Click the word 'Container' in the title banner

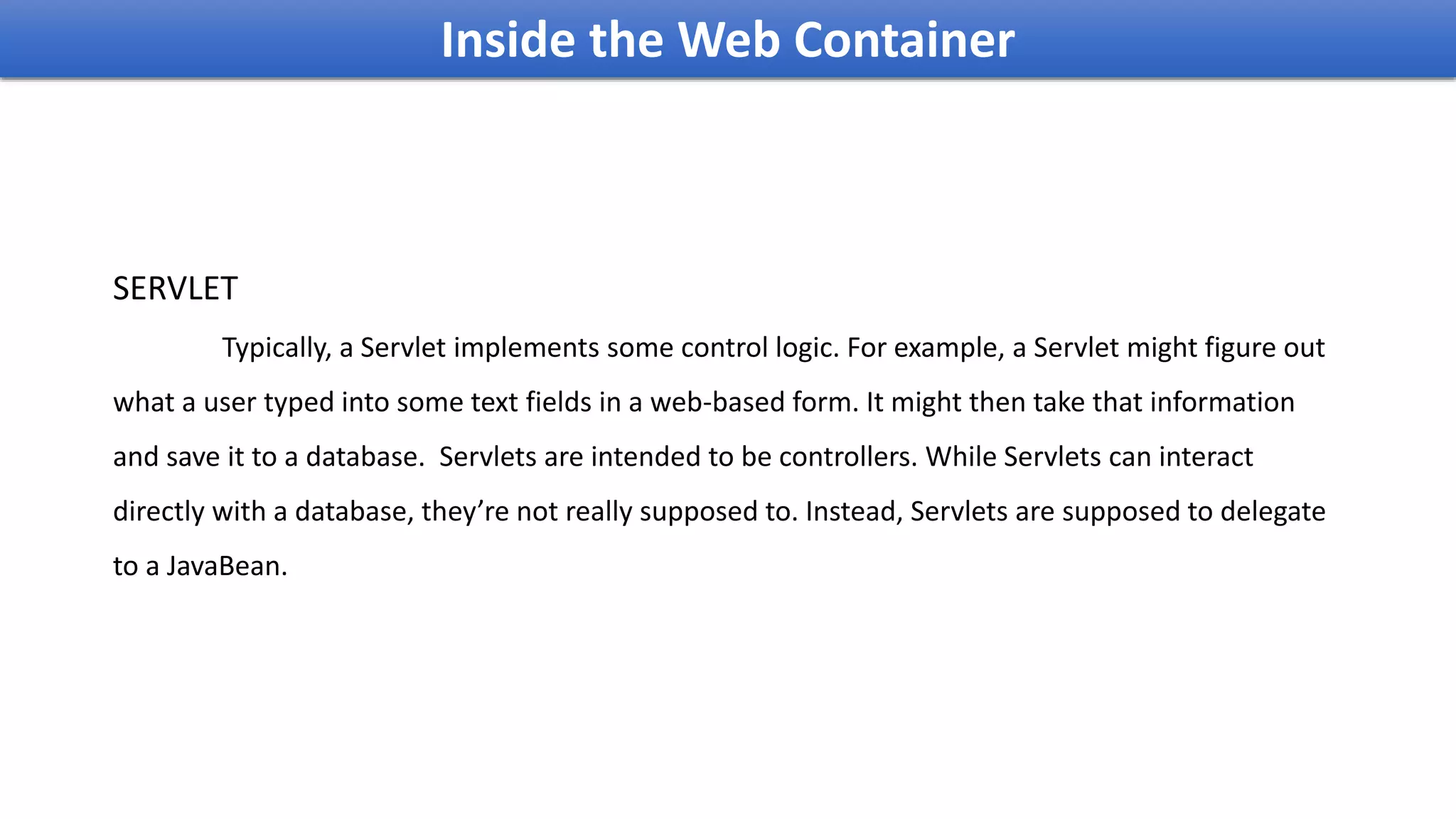point(904,39)
